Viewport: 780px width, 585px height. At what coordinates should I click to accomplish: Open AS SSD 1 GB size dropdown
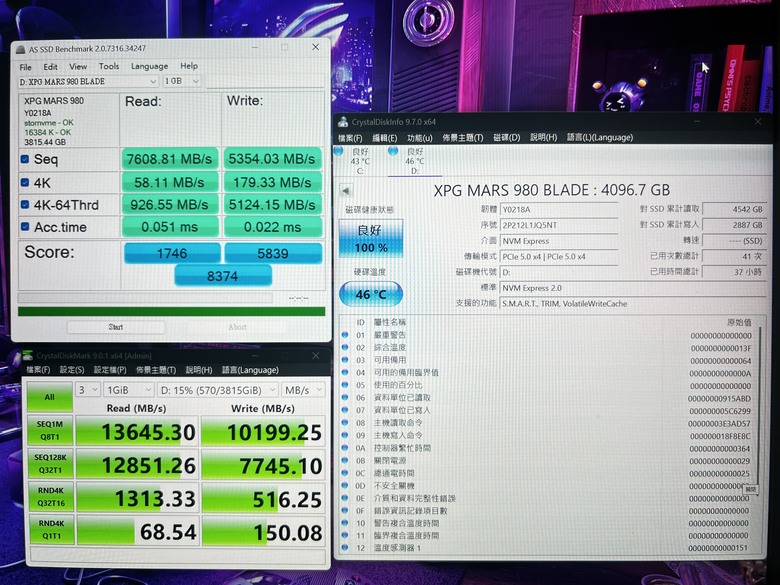182,81
